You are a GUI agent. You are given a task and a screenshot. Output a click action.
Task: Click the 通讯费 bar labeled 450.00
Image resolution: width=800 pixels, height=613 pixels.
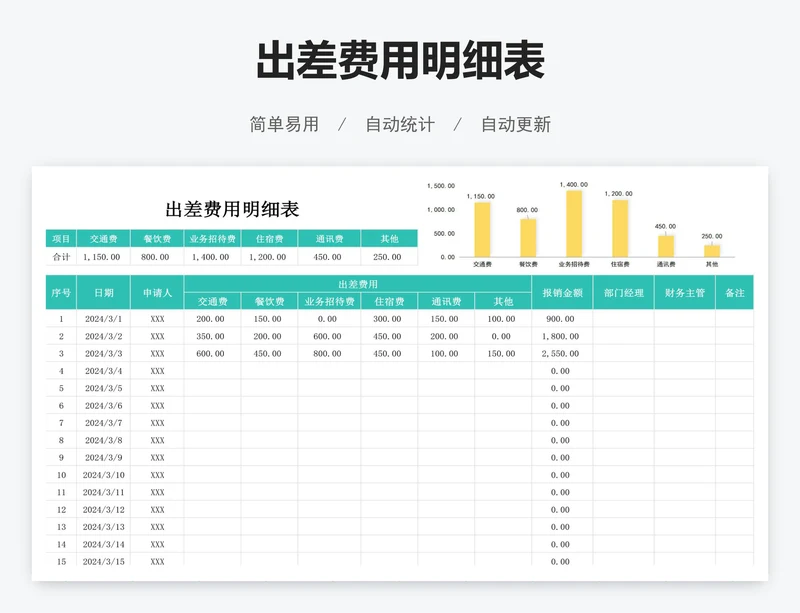[x=664, y=248]
